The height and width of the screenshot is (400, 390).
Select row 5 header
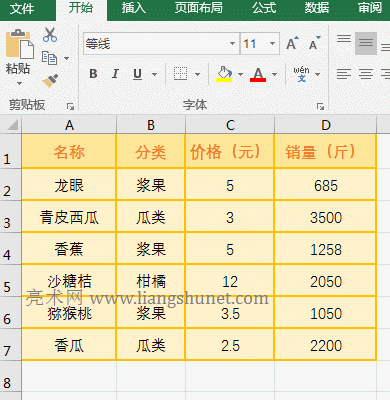(x=11, y=280)
